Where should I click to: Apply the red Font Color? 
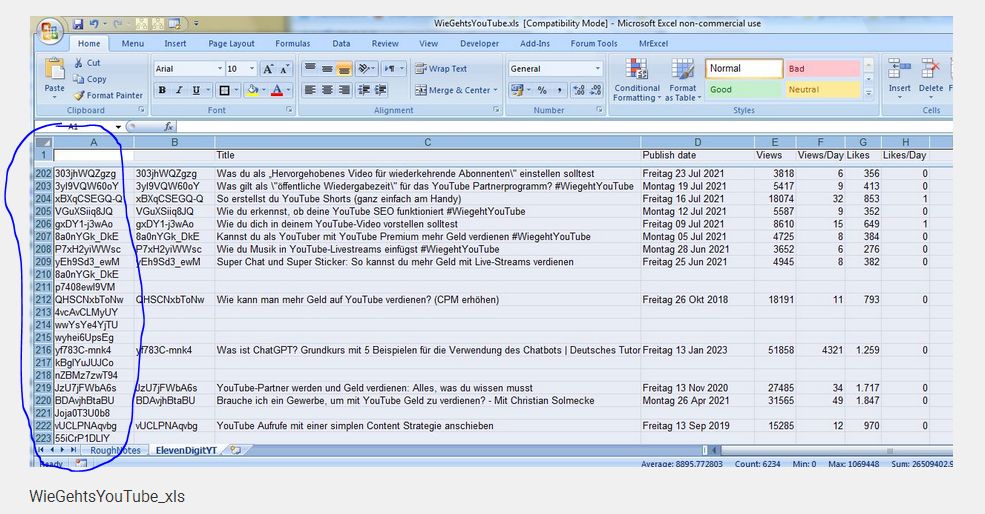click(x=277, y=90)
